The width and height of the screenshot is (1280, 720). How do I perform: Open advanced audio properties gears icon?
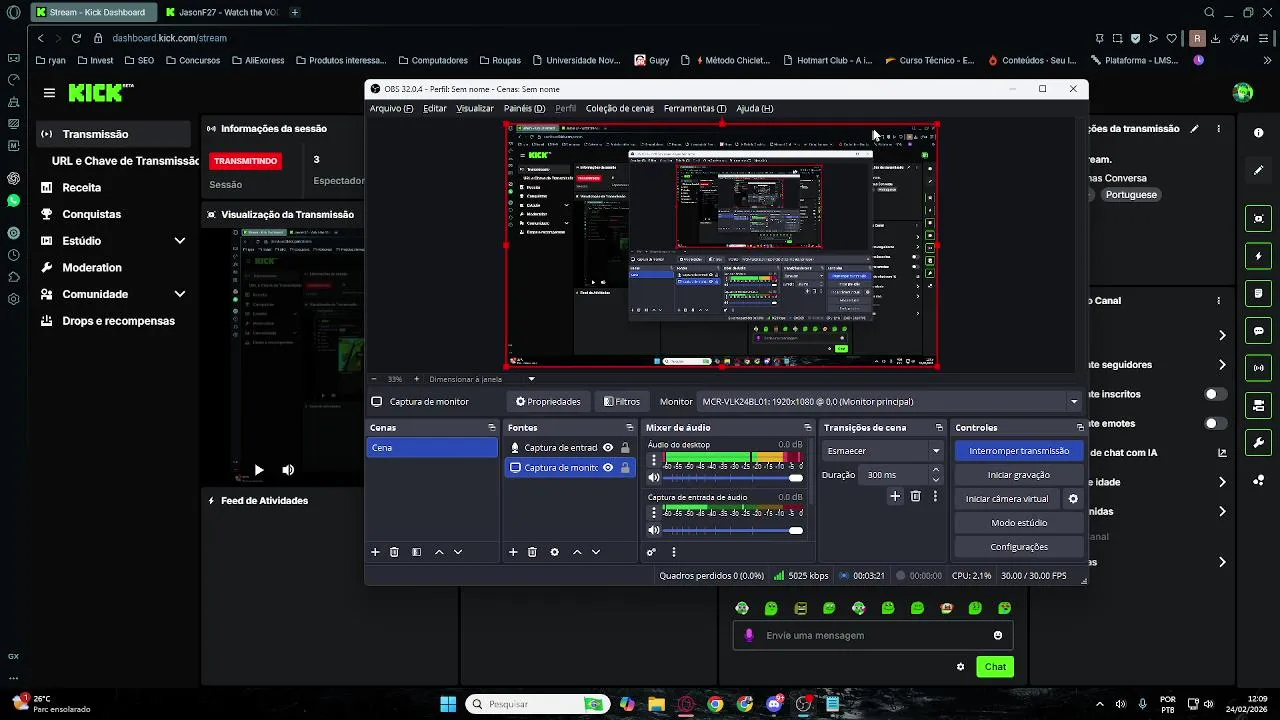[651, 552]
